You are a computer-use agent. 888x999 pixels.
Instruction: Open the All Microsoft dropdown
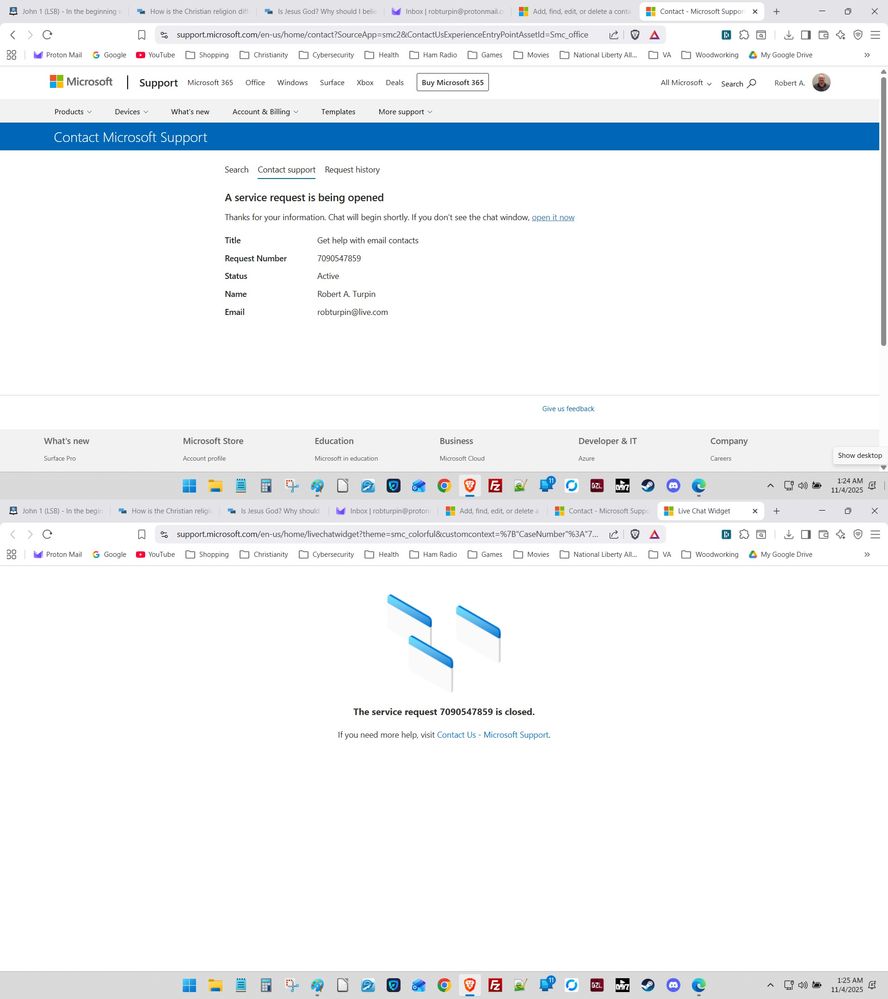pos(686,83)
